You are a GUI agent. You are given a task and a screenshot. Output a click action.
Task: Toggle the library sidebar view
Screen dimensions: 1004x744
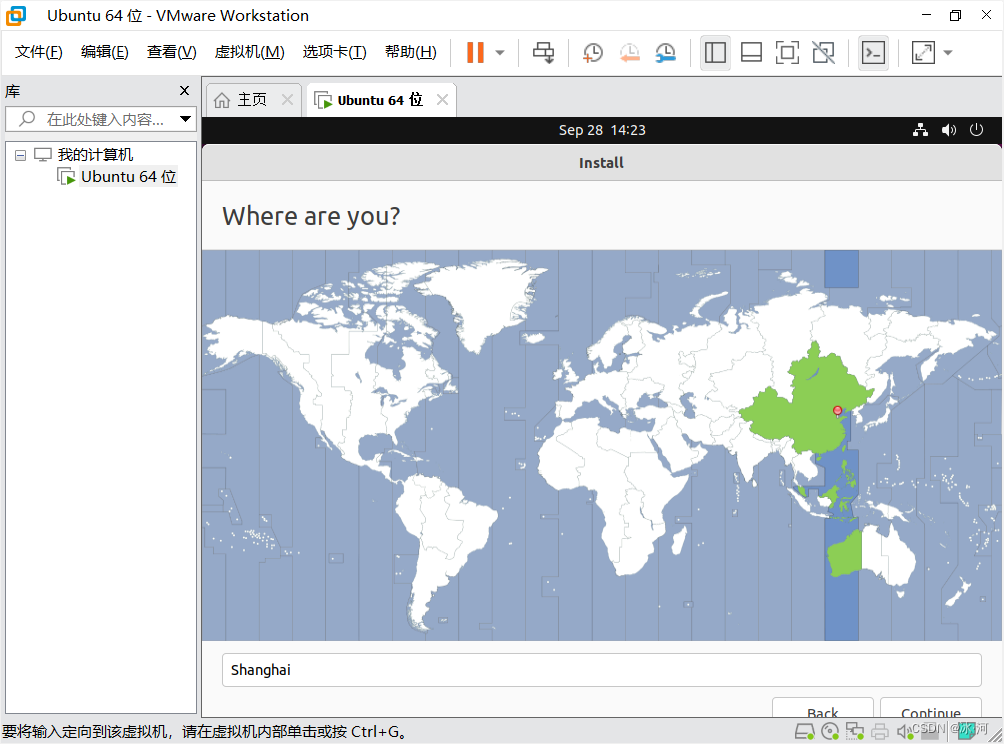pos(715,53)
